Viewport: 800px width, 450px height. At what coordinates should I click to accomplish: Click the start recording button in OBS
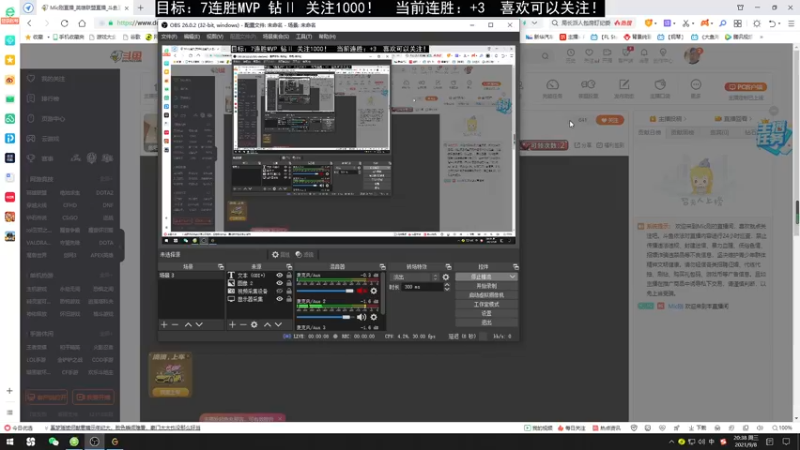click(x=486, y=286)
